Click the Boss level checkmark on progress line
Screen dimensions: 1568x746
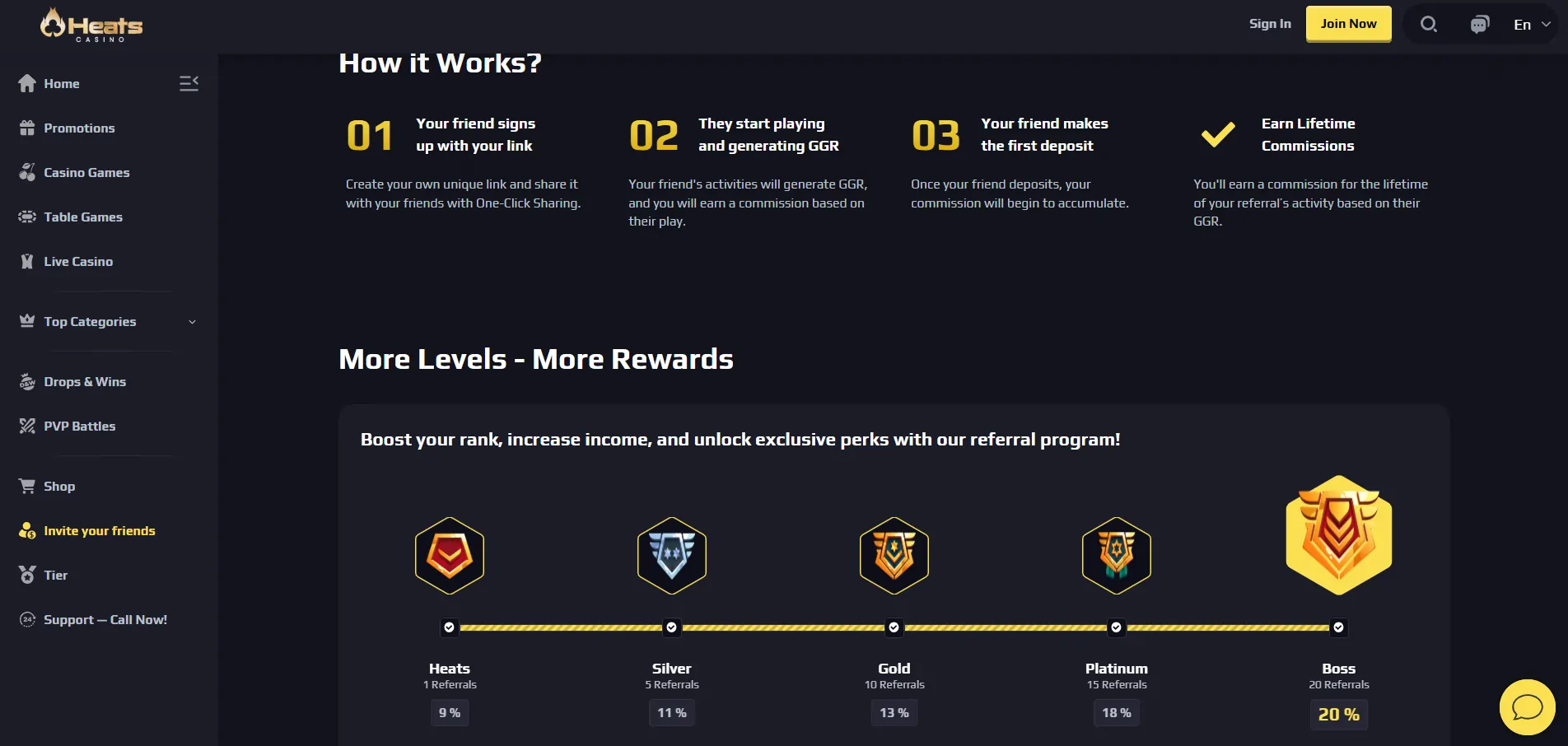coord(1339,627)
